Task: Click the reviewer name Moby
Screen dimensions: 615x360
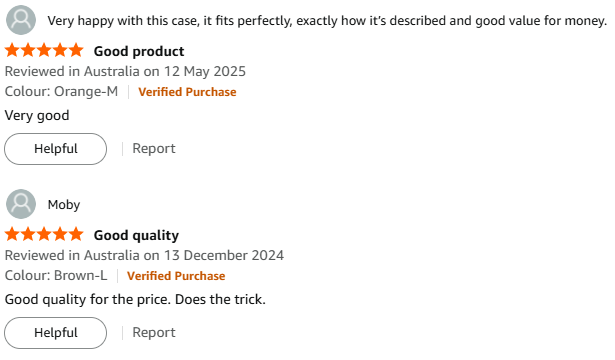Action: click(x=64, y=204)
